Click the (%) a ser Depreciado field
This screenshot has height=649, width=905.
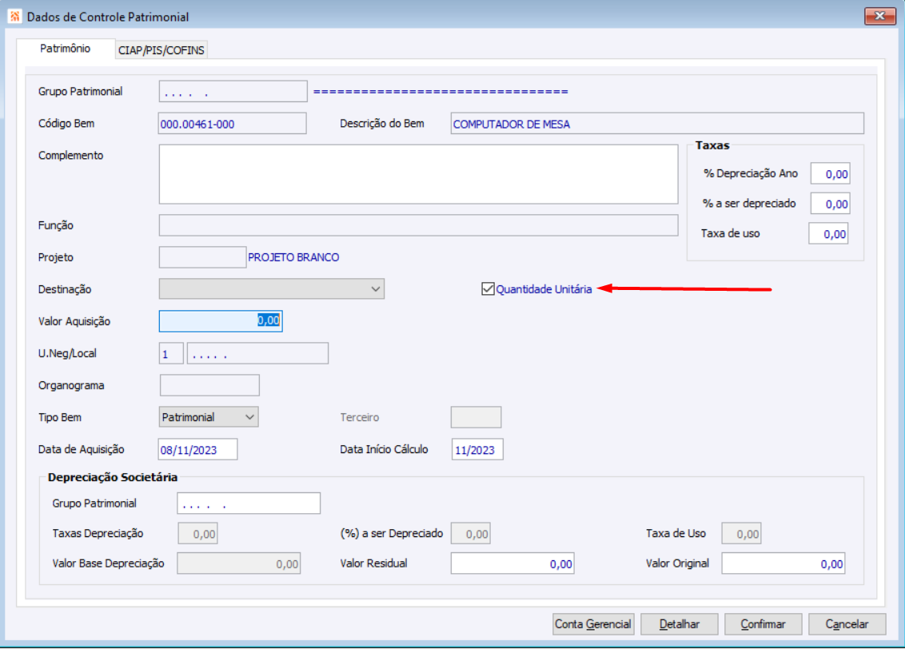[470, 534]
